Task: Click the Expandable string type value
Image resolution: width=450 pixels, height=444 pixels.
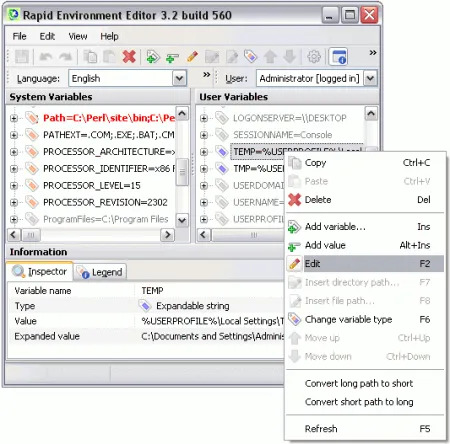Action: click(x=193, y=306)
